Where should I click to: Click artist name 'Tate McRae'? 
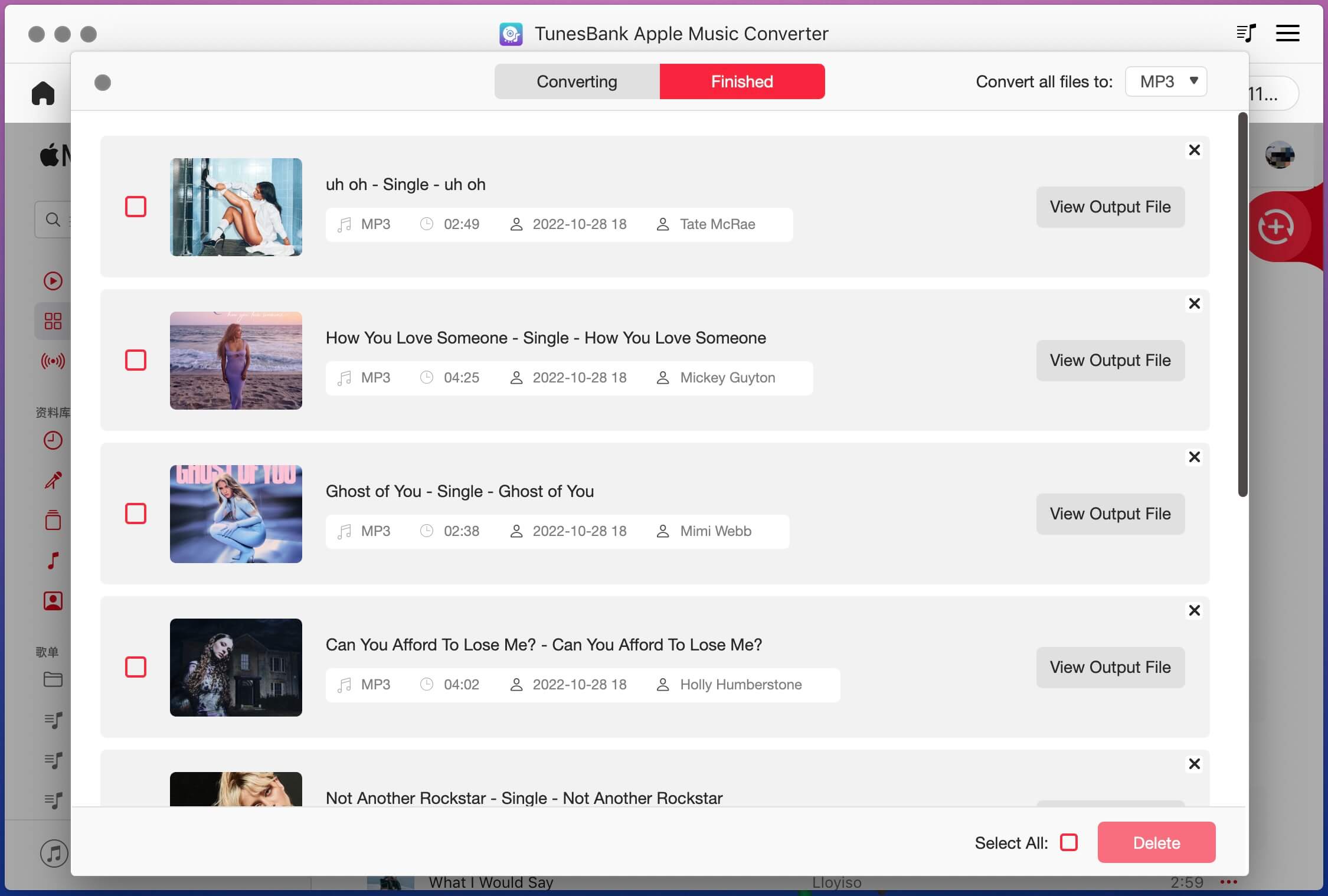717,224
